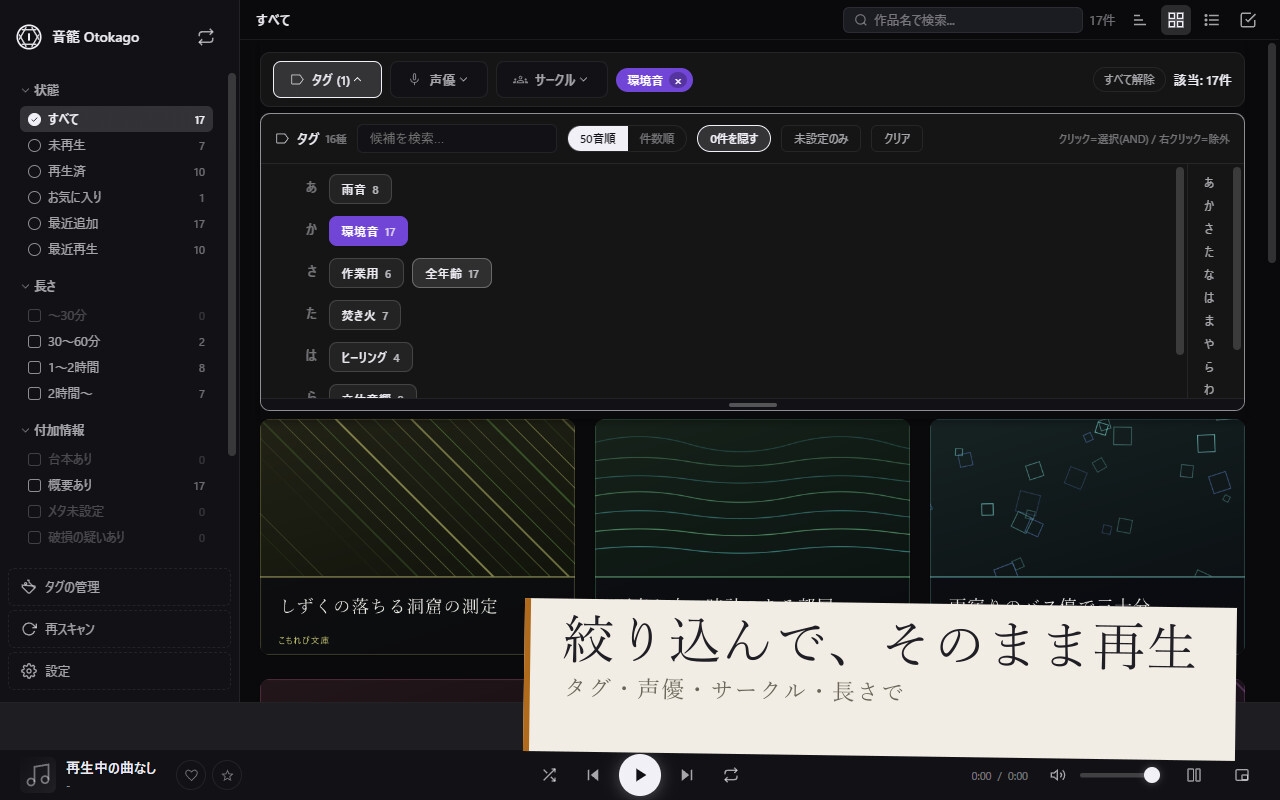Collapse the 付加情報 section
Image resolution: width=1280 pixels, height=800 pixels.
click(x=53, y=430)
